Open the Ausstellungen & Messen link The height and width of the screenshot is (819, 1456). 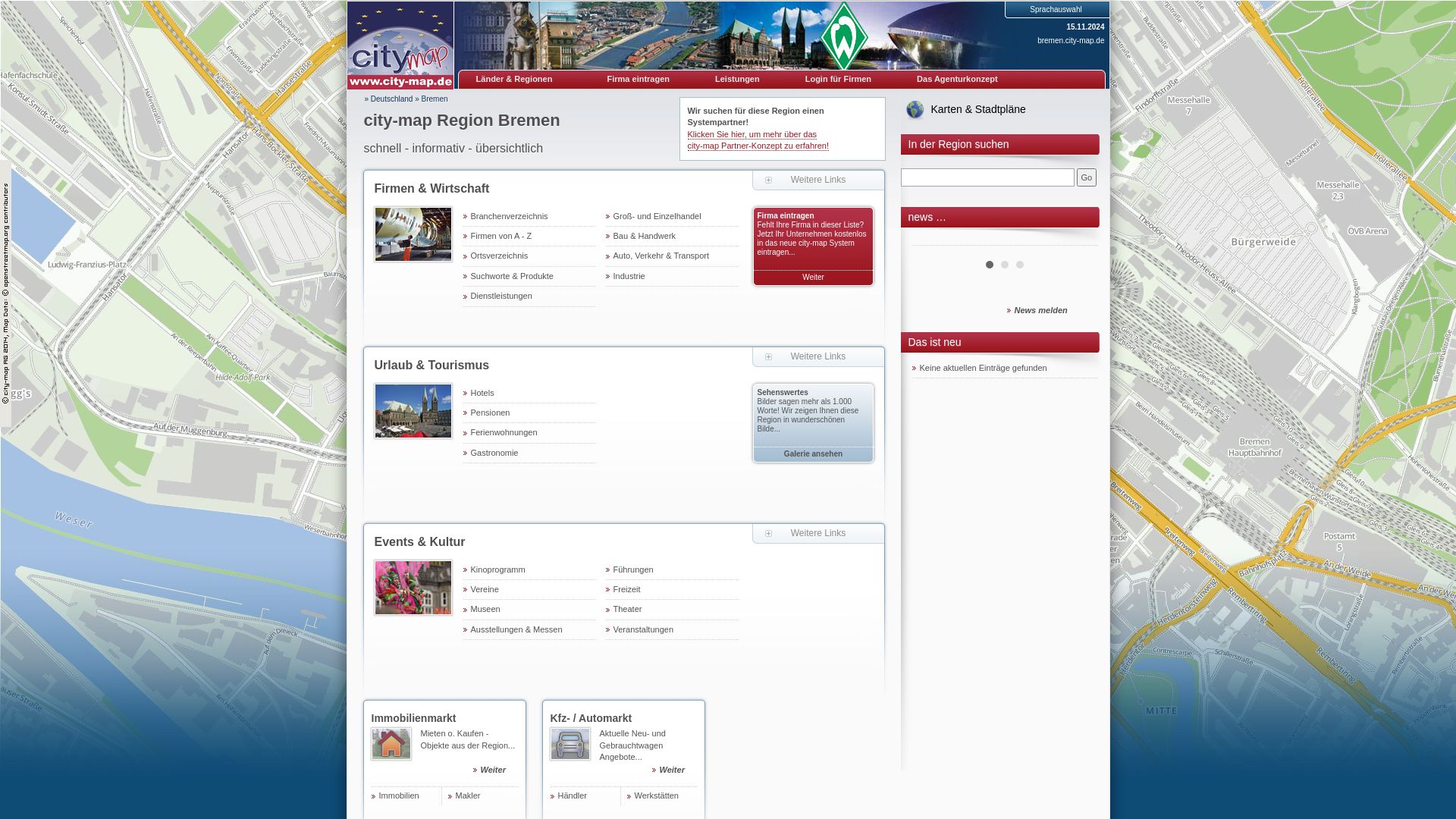click(516, 629)
